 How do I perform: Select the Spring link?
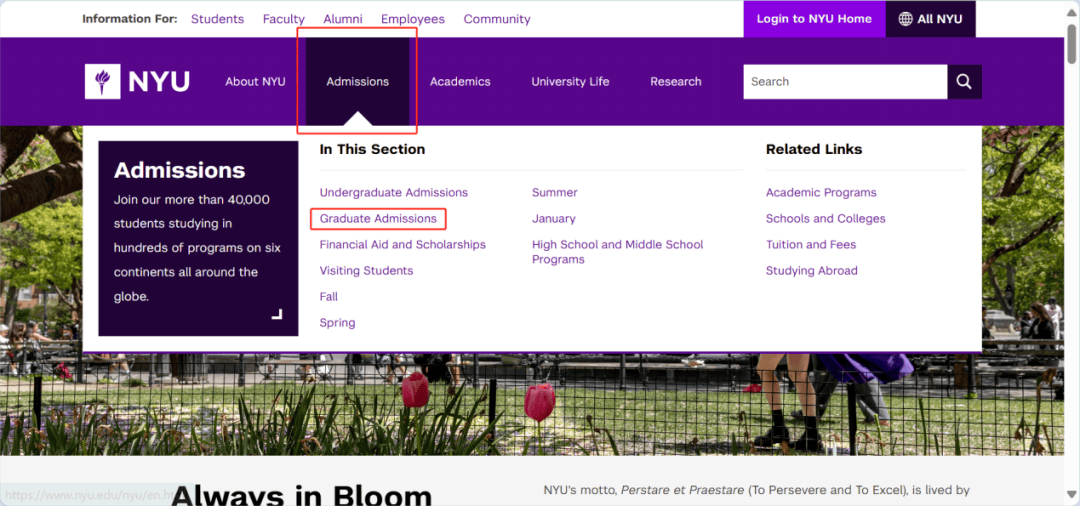click(x=338, y=323)
